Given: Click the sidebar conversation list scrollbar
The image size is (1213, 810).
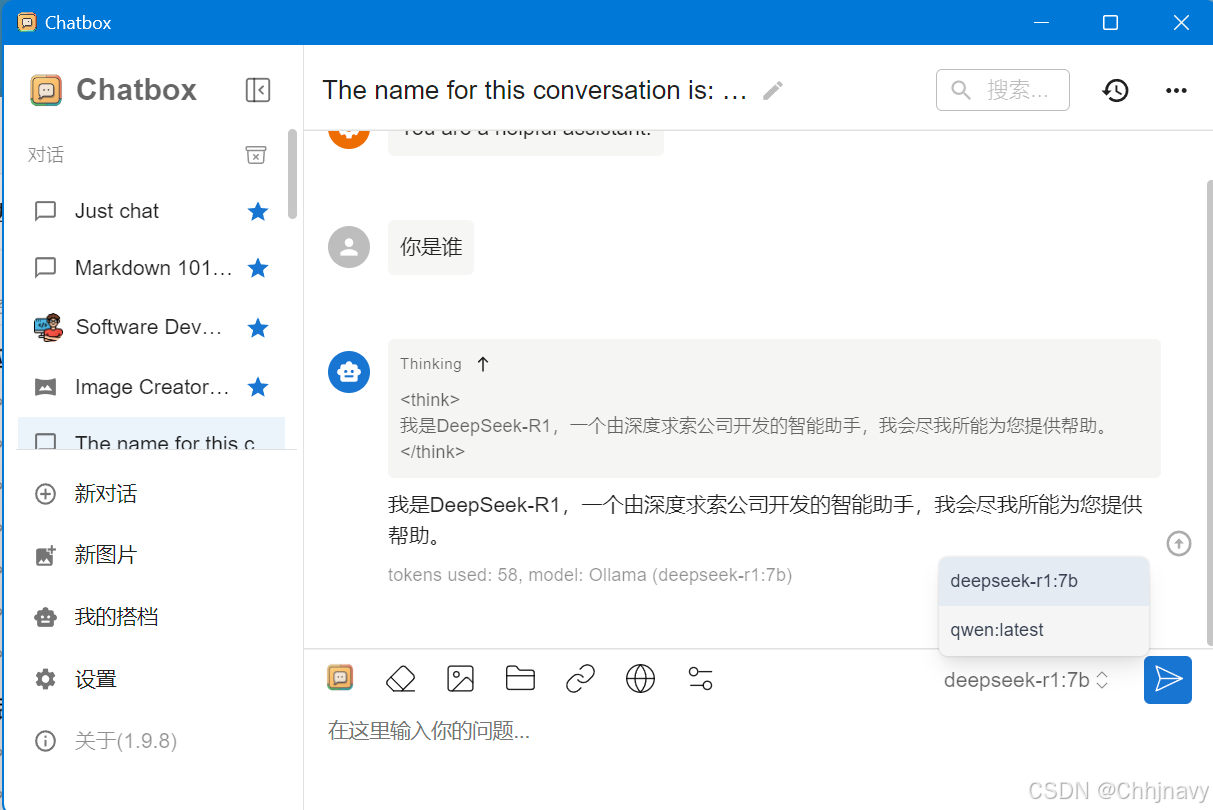Looking at the screenshot, I should pyautogui.click(x=293, y=174).
